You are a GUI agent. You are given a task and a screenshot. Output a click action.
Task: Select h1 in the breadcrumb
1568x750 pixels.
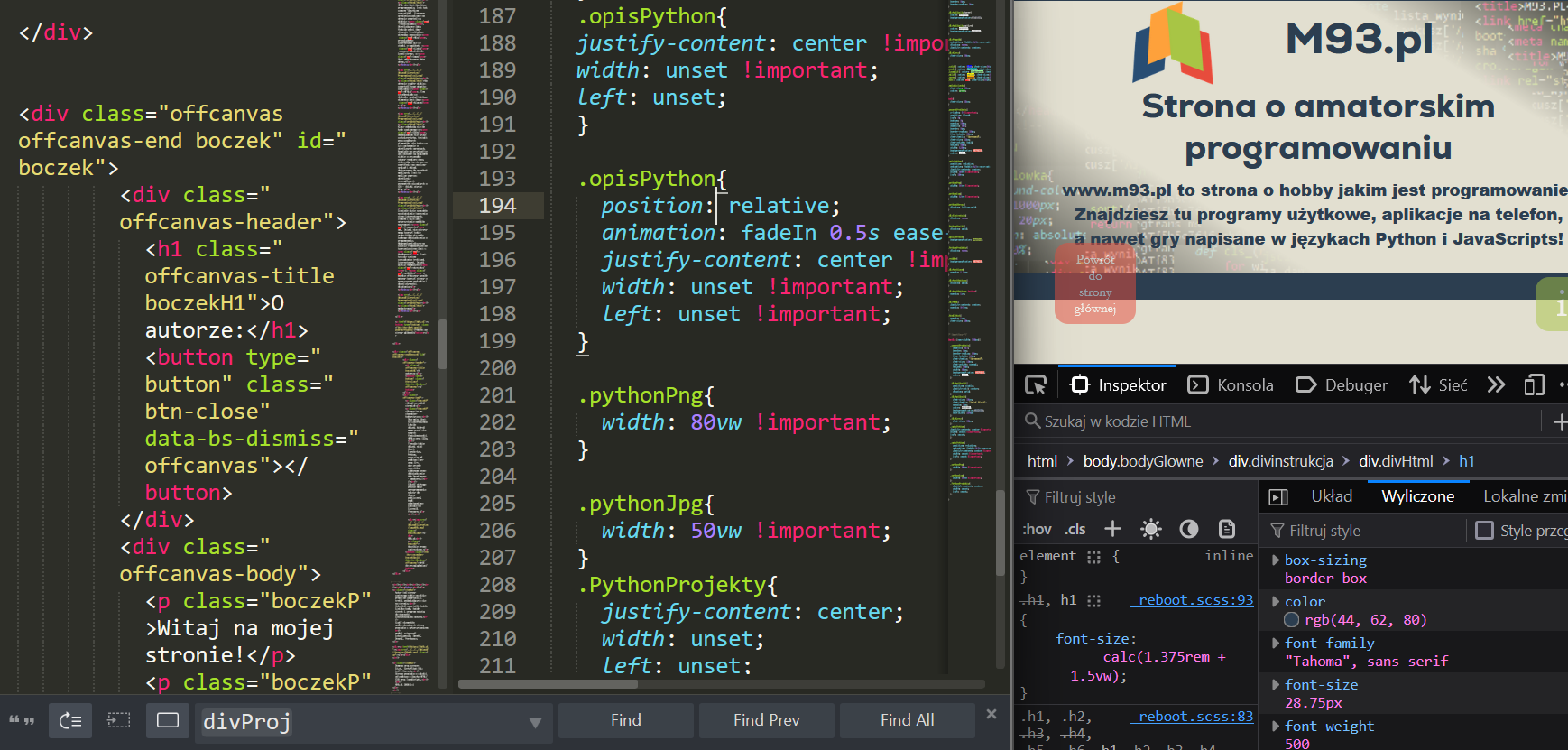point(1467,461)
